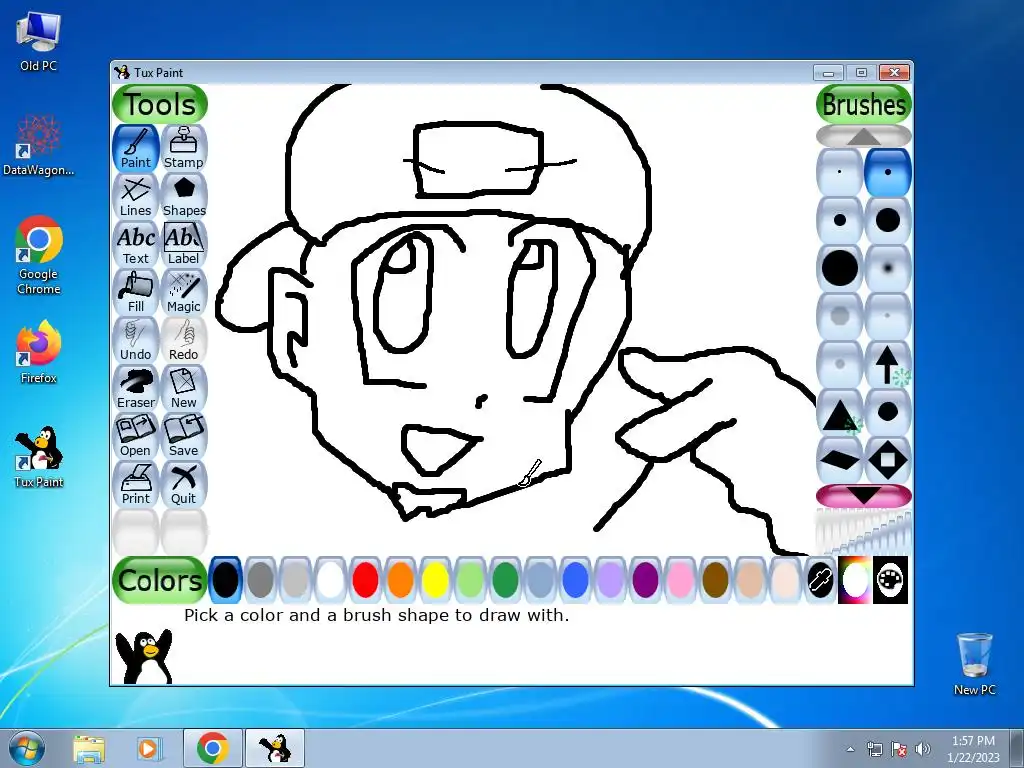1024x768 pixels.
Task: Choose the medium round brush
Action: (840, 220)
